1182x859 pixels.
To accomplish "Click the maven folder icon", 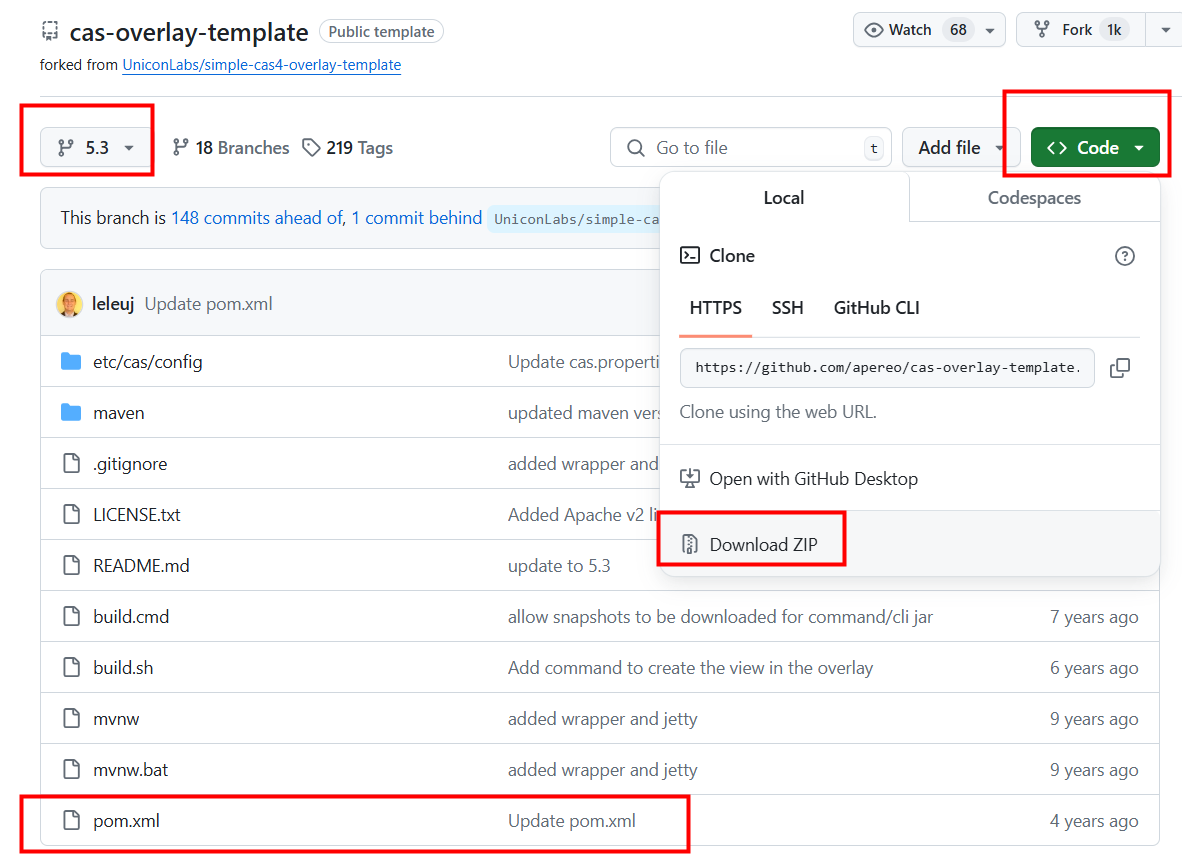I will [71, 413].
